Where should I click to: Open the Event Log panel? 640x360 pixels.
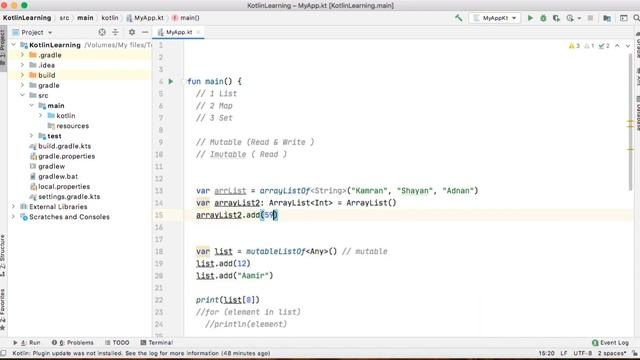click(610, 343)
